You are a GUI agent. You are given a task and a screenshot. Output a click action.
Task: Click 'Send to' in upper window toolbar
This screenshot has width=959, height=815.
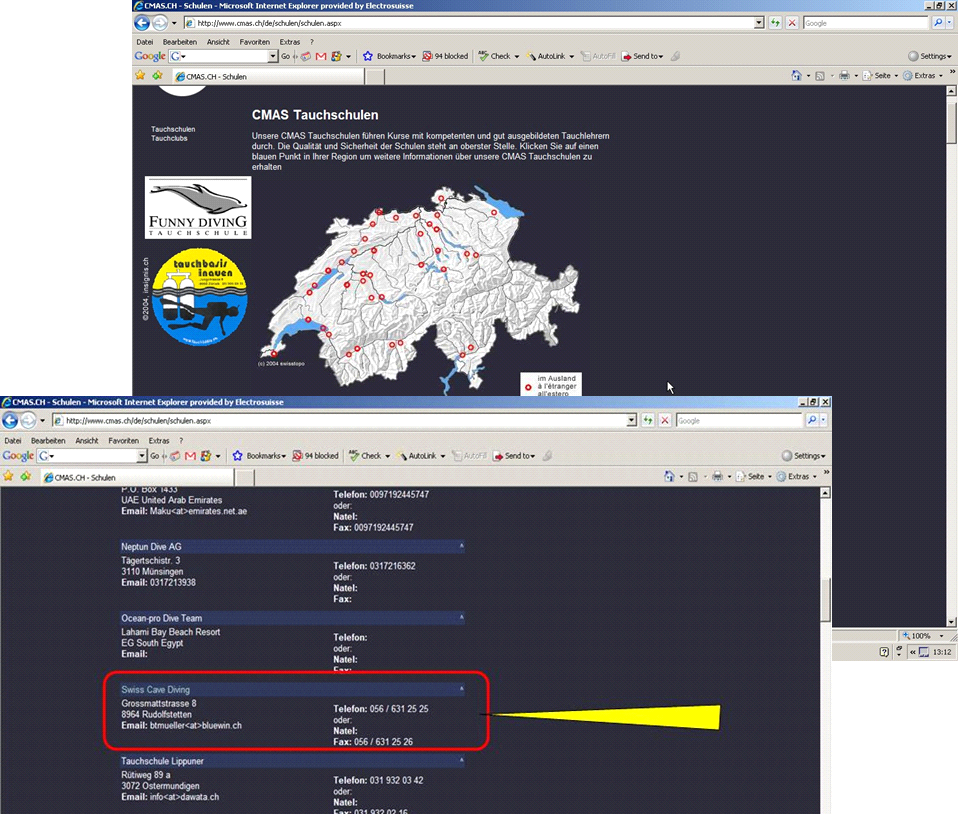(x=642, y=56)
